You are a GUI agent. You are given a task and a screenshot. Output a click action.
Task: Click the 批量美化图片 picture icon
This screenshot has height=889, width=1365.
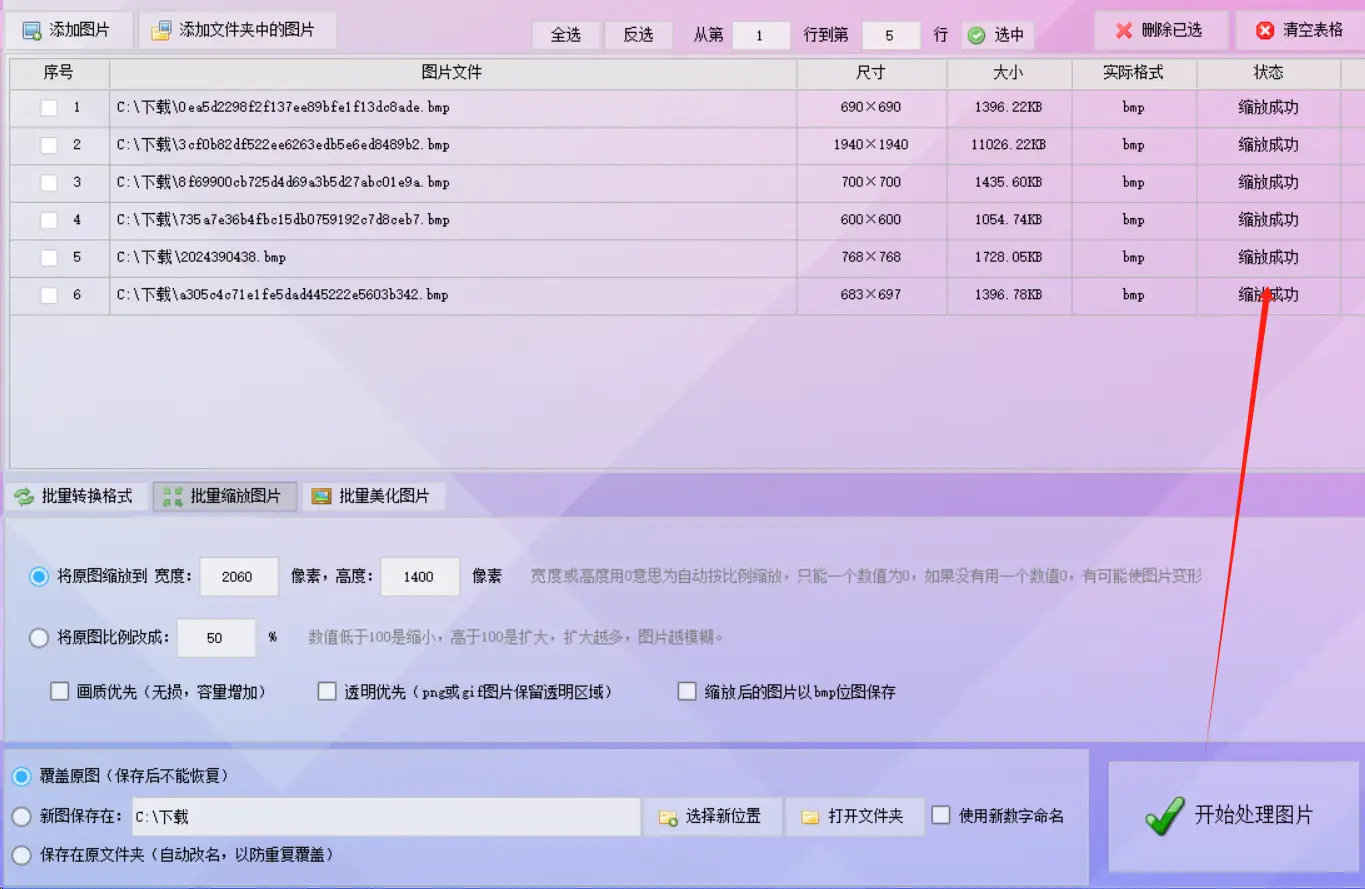point(321,496)
